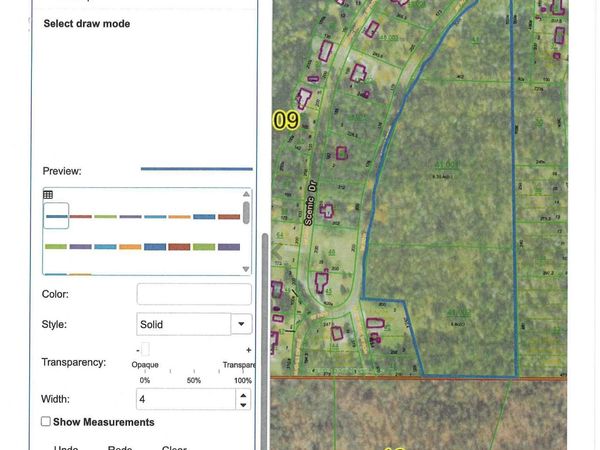
Task: Pick the medium blue line in first row
Action: point(204,217)
